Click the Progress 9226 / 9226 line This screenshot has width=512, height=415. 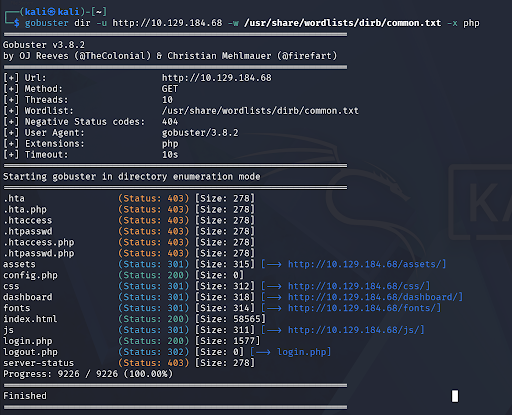point(88,374)
